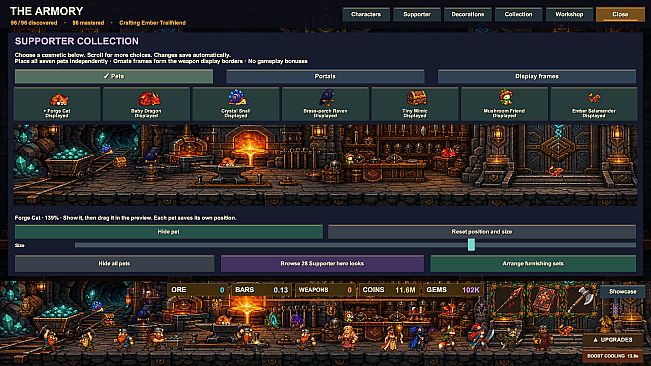The height and width of the screenshot is (366, 651).
Task: Browse 28 Supporter hero looks
Action: (322, 264)
